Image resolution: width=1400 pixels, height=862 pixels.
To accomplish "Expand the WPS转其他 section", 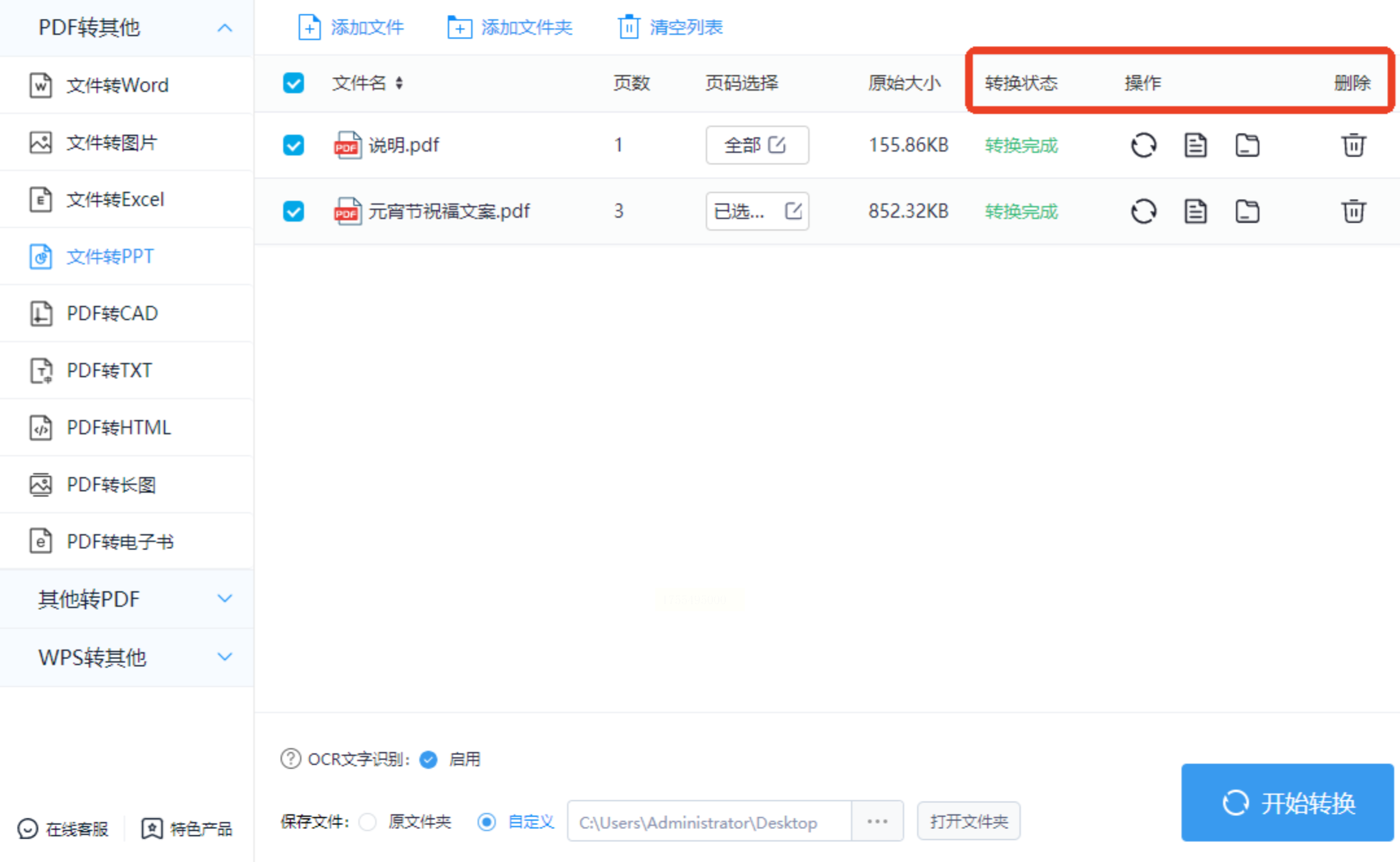I will 224,657.
